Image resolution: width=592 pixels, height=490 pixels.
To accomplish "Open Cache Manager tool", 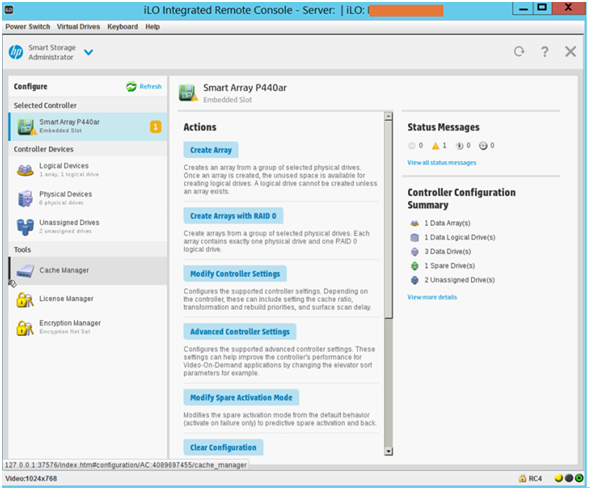I will 88,271.
